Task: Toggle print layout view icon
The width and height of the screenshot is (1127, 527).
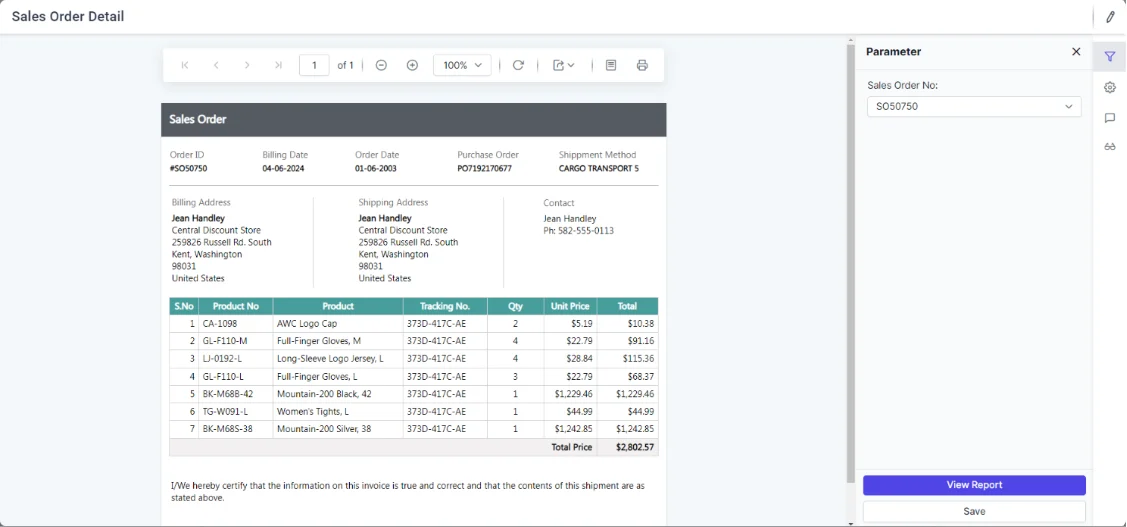Action: click(611, 65)
